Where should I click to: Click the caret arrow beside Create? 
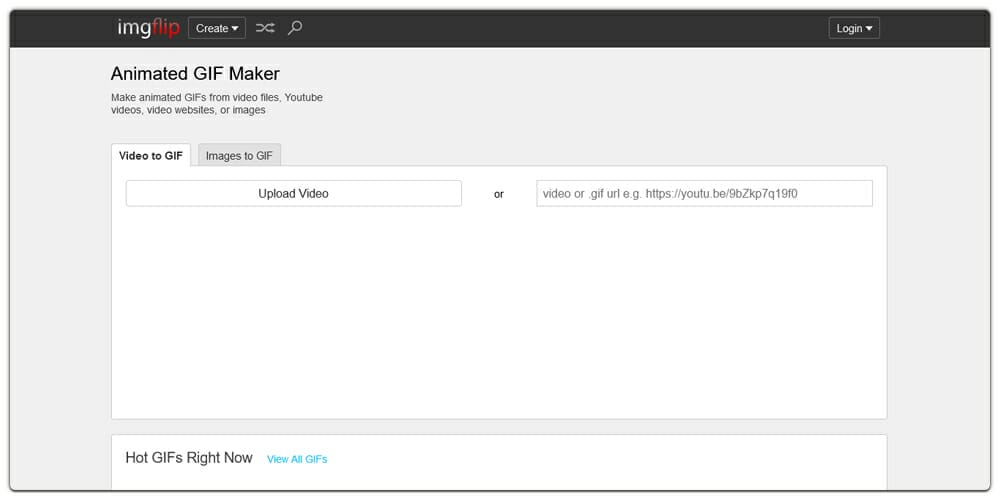(x=236, y=28)
